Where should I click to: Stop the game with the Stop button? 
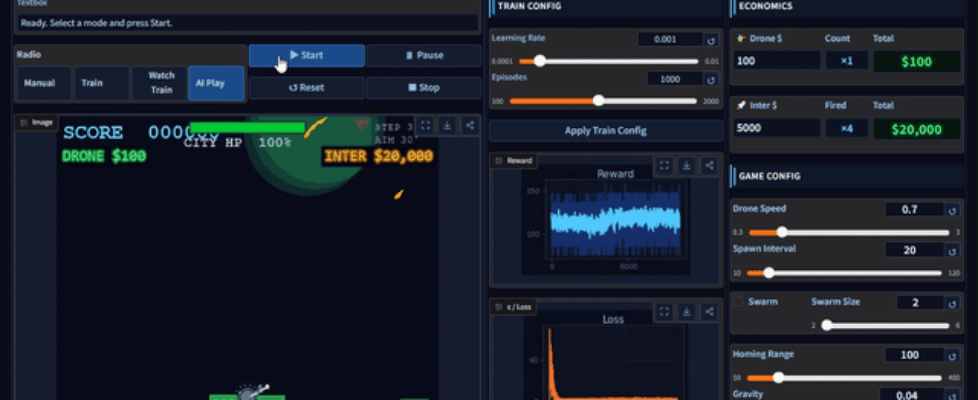click(x=424, y=88)
